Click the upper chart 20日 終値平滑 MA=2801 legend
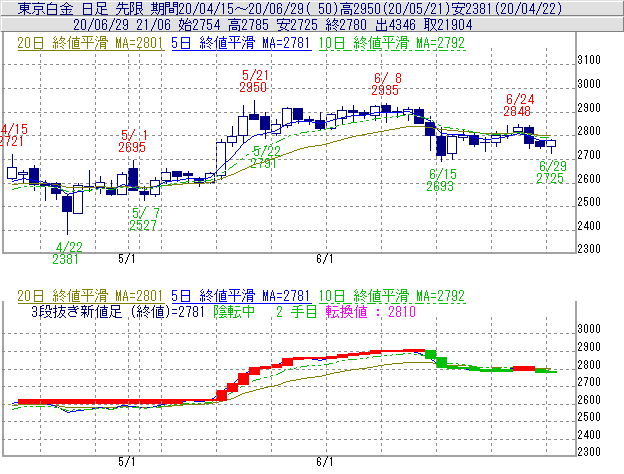 click(x=90, y=43)
